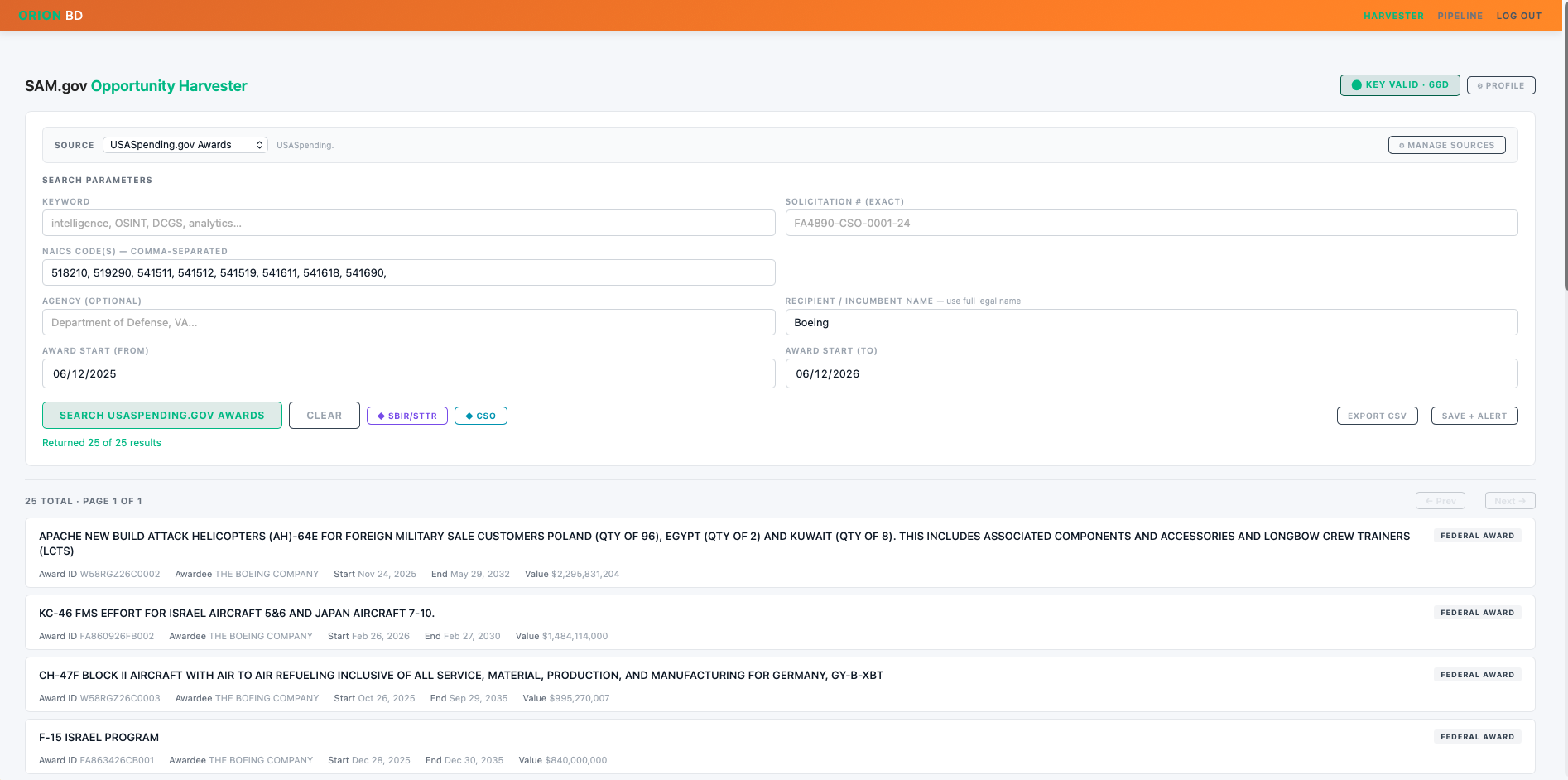Click '25 TOTAL · PAGE 1 OF 1' text
The height and width of the screenshot is (780, 1568).
84,501
